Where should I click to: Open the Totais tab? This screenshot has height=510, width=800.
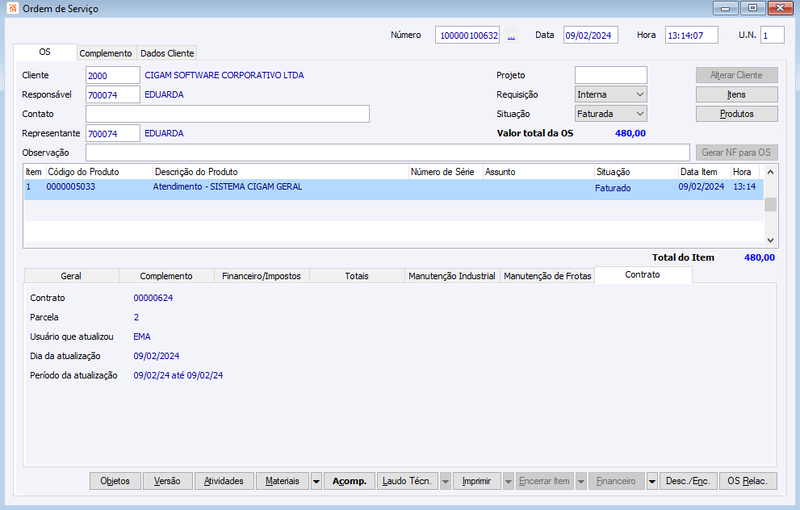[357, 276]
